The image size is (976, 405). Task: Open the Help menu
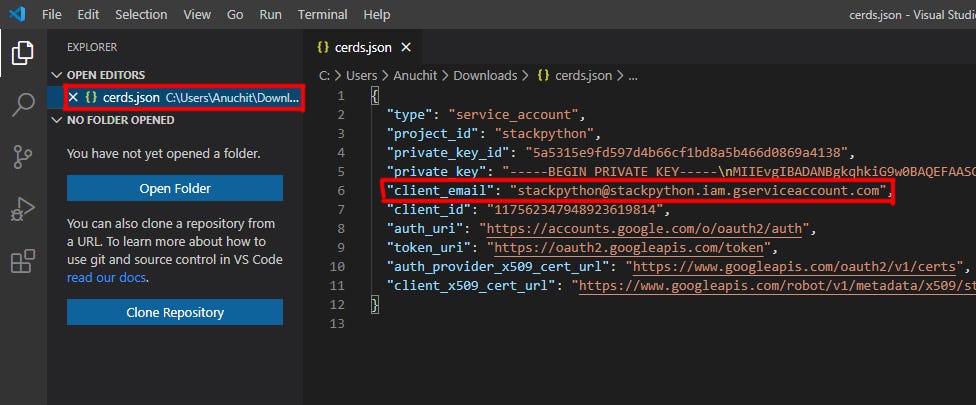377,14
